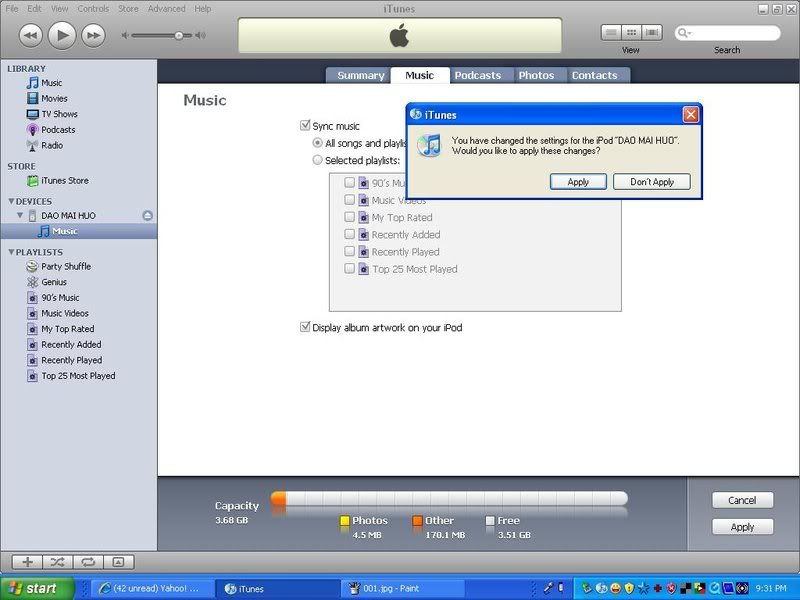Viewport: 800px width, 600px height.
Task: Select the Party Shuffle playlist
Action: point(66,266)
